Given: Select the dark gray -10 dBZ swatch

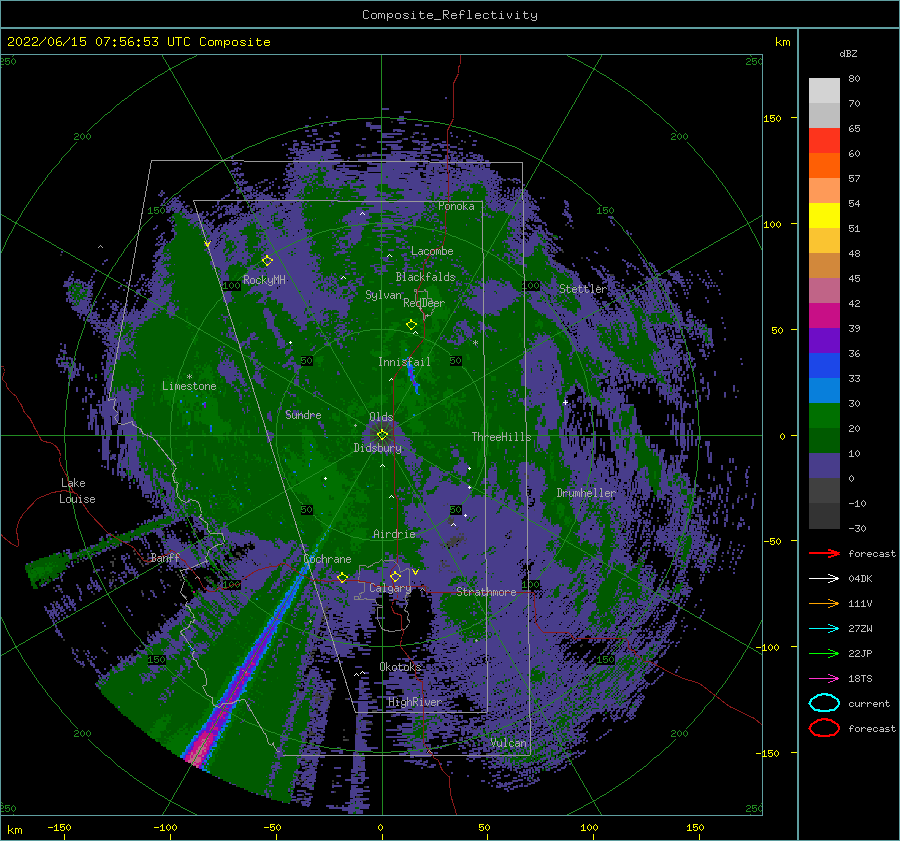Looking at the screenshot, I should [824, 516].
